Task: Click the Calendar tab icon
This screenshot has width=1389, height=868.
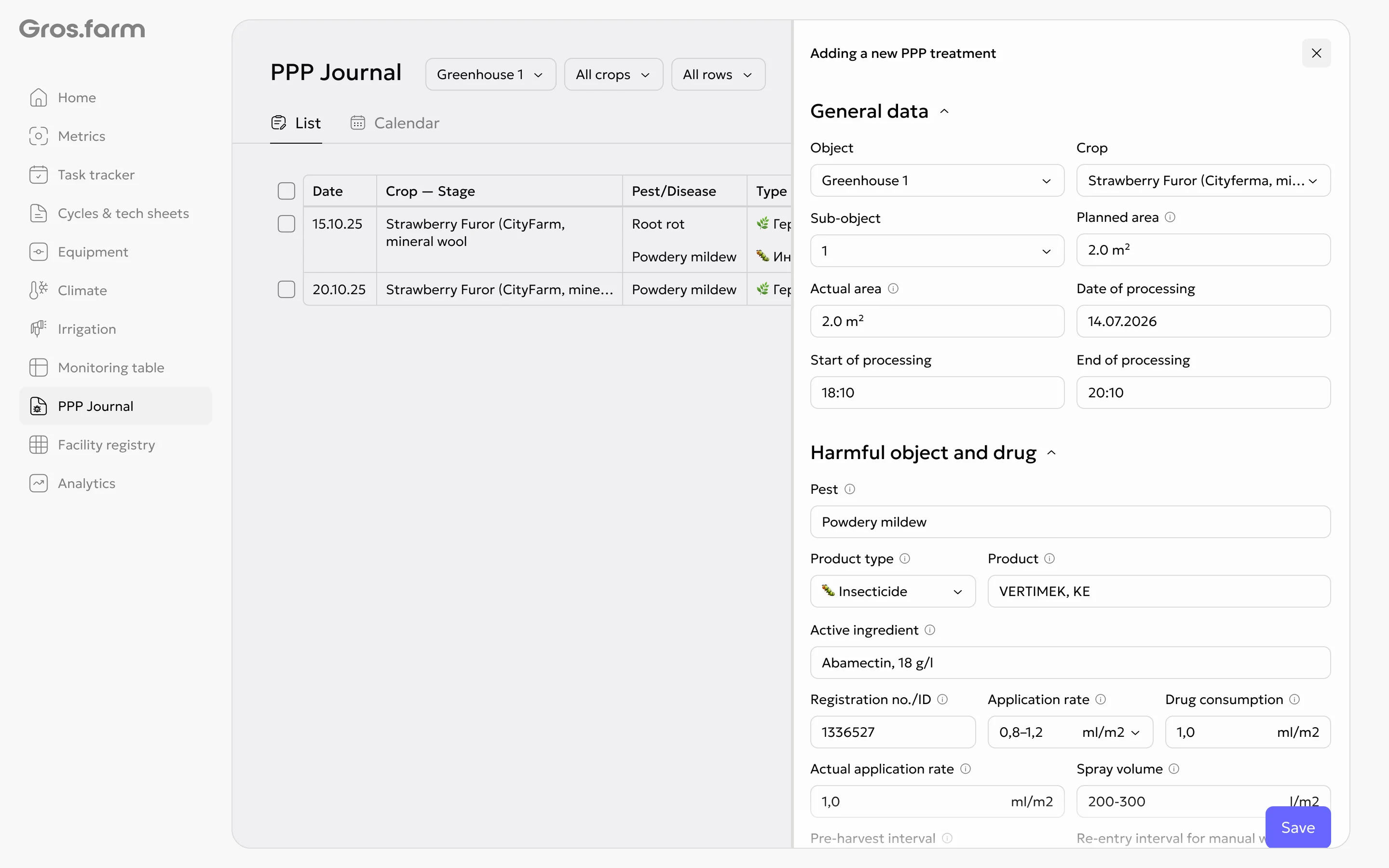Action: point(357,123)
